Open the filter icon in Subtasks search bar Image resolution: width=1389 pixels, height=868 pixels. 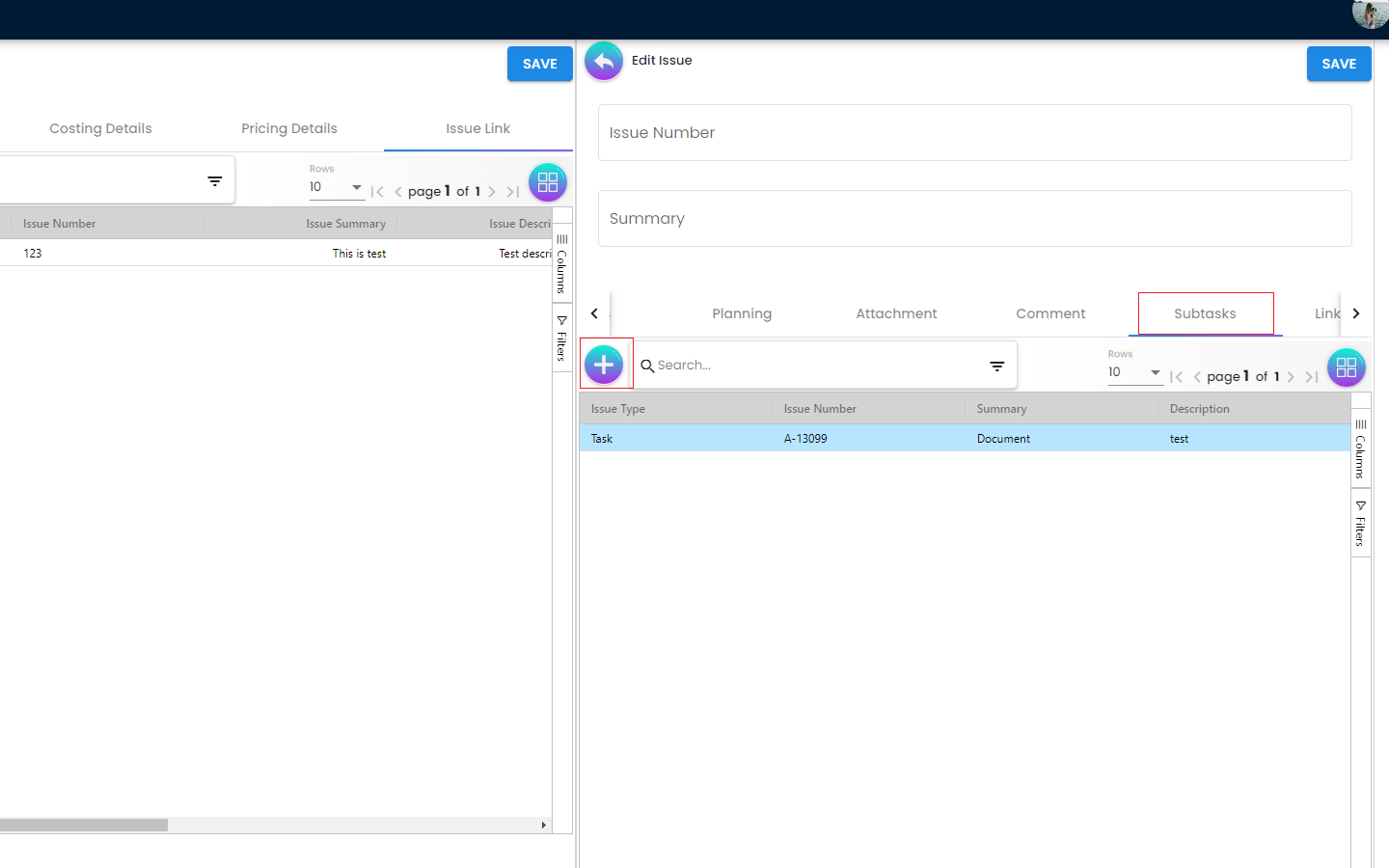pyautogui.click(x=996, y=366)
